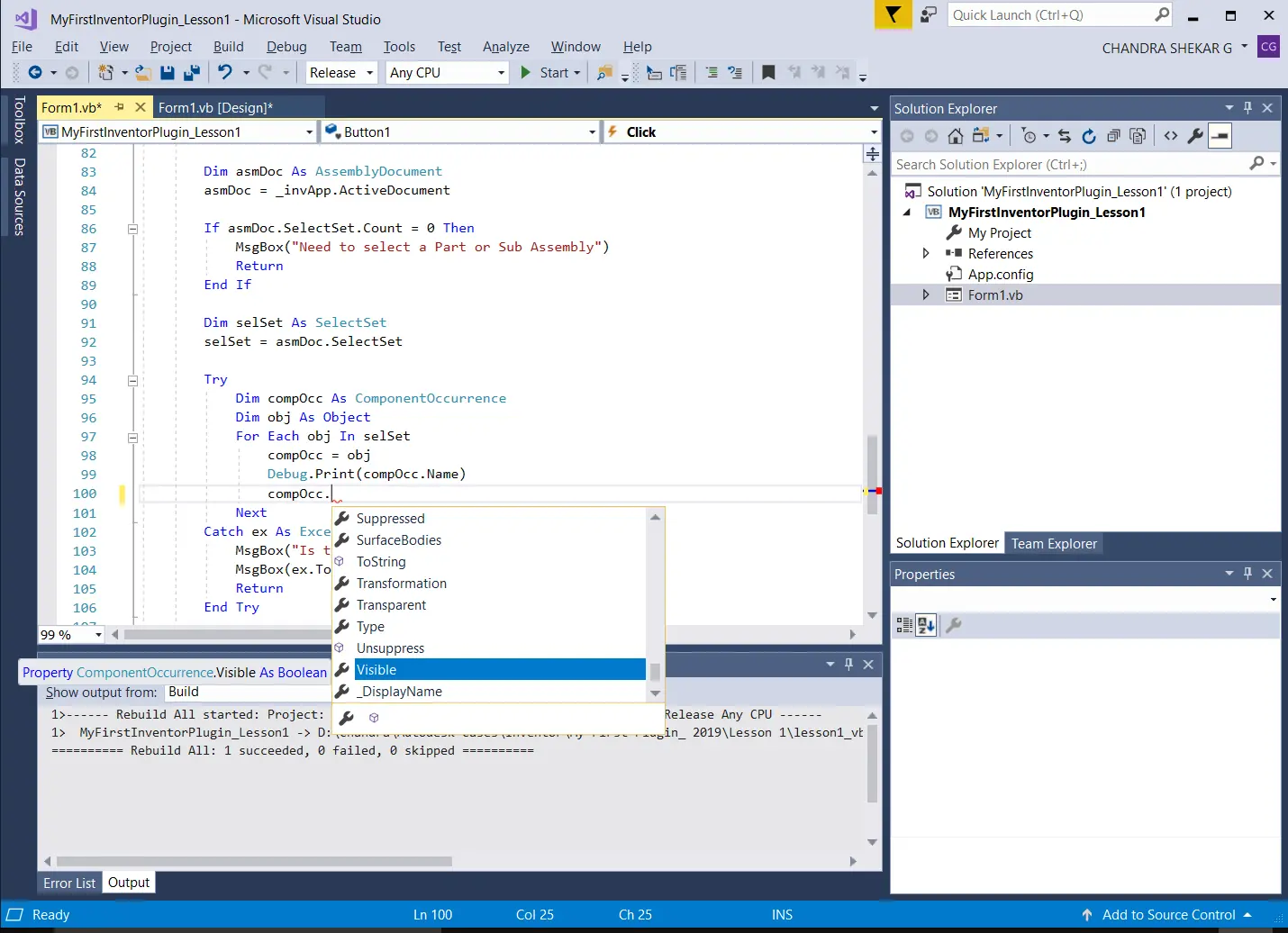
Task: Click the Comment Out Selected Lines icon
Action: pos(712,73)
